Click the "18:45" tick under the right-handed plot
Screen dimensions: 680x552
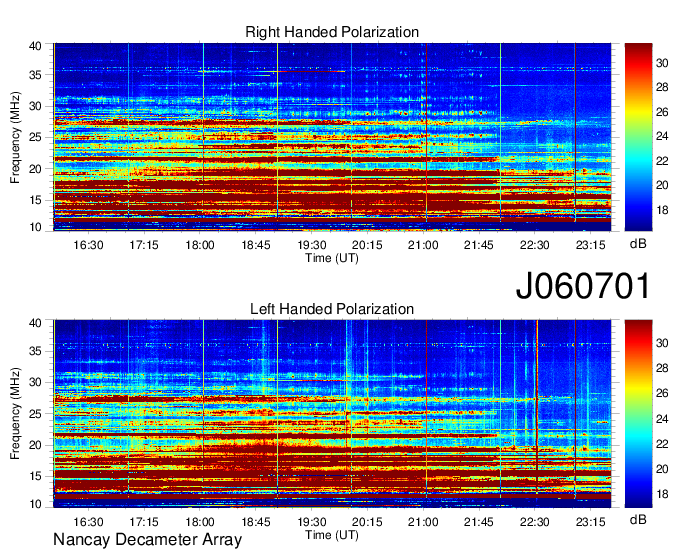pyautogui.click(x=256, y=245)
